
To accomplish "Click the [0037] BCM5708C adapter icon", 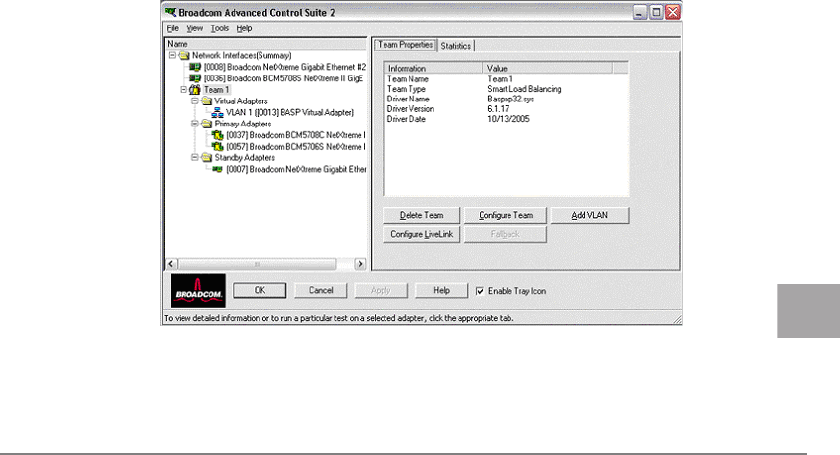I will pos(218,135).
